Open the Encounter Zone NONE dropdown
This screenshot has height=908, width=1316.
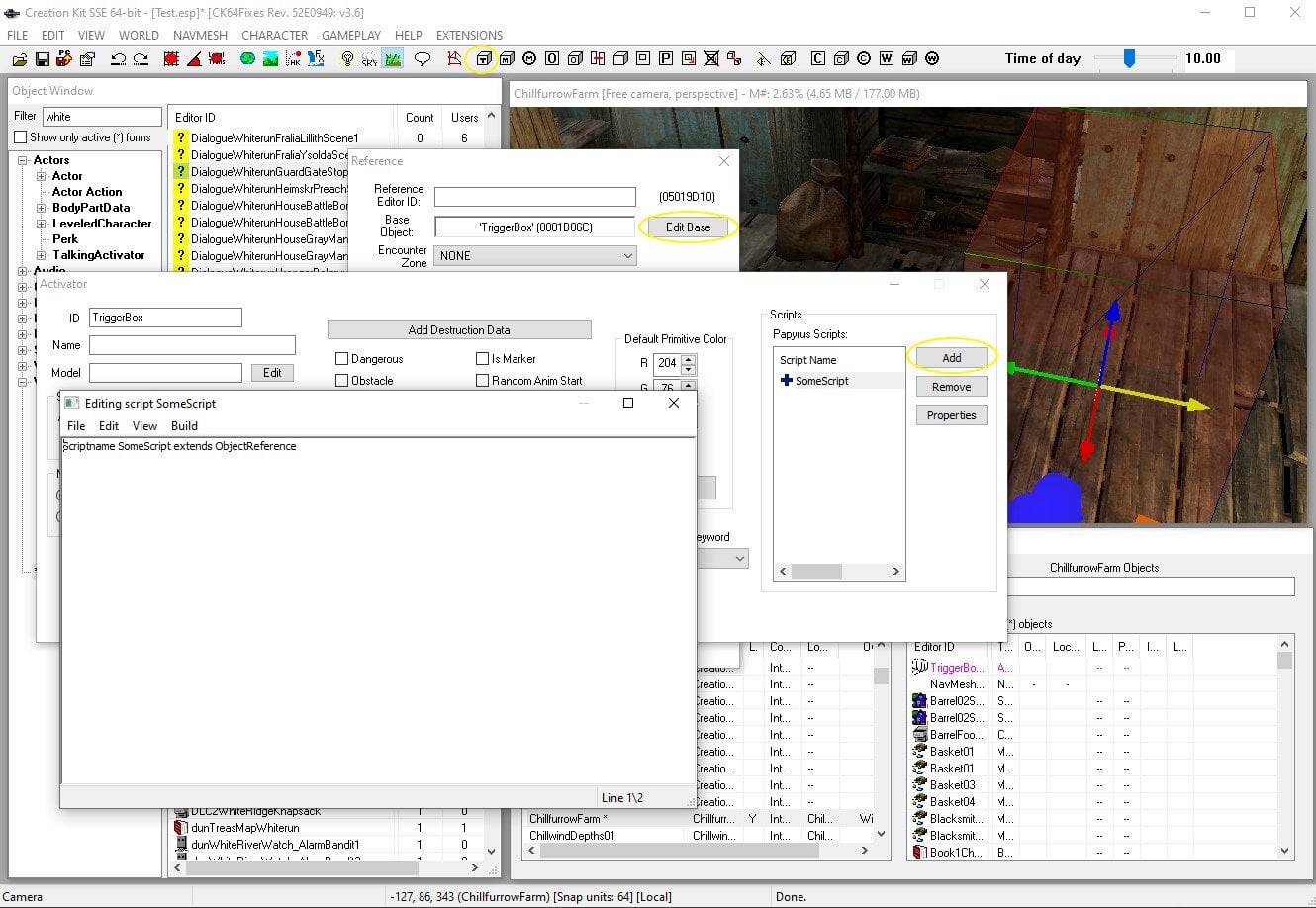point(534,256)
